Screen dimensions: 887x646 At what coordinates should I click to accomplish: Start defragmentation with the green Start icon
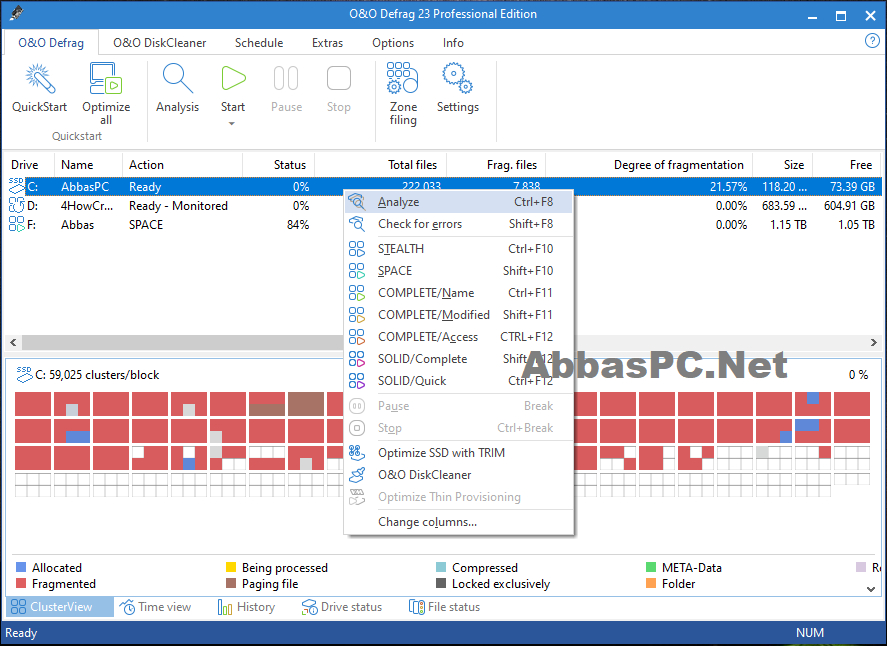tap(232, 78)
